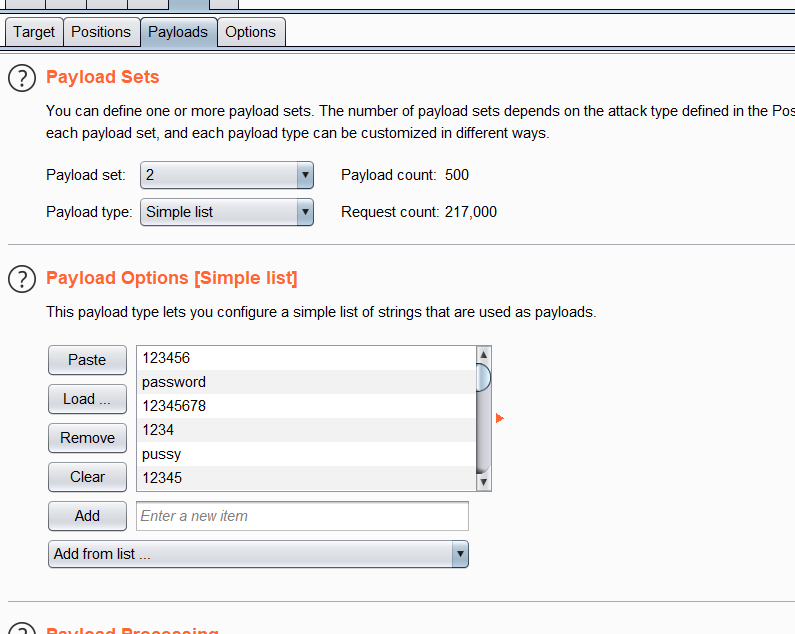The width and height of the screenshot is (795, 634).
Task: Open help for Payload Options section
Action: pos(22,279)
